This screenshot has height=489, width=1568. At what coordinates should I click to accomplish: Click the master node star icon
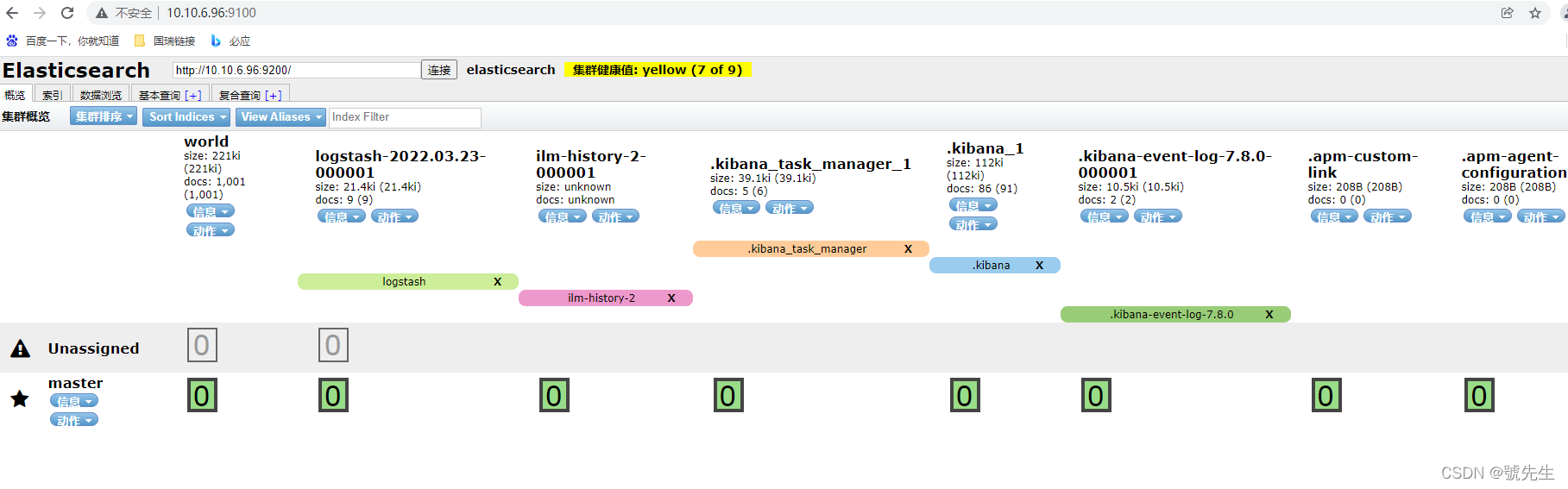click(x=20, y=398)
